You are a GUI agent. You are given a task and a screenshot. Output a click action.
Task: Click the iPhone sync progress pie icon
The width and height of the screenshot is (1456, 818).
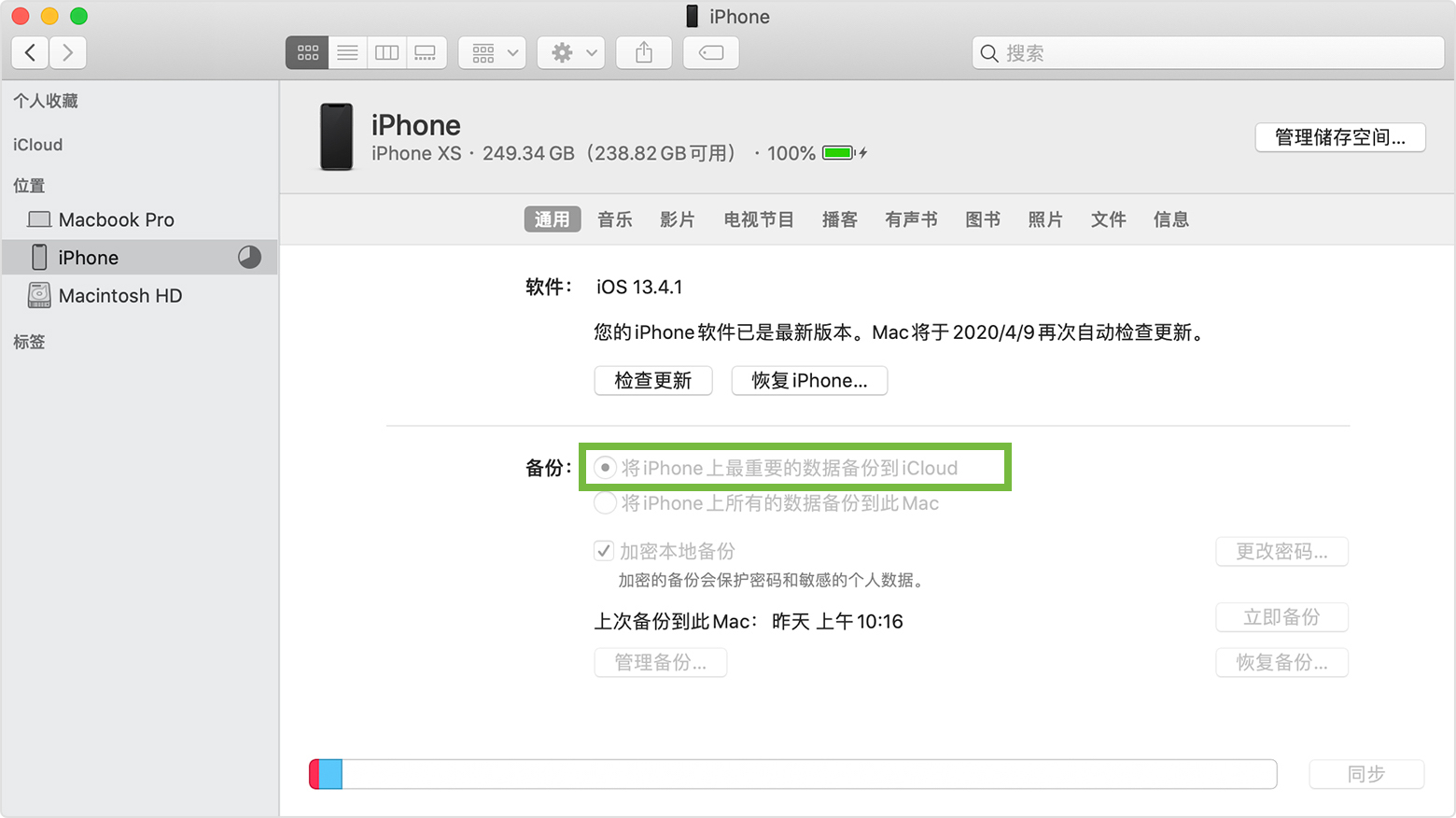click(x=249, y=257)
